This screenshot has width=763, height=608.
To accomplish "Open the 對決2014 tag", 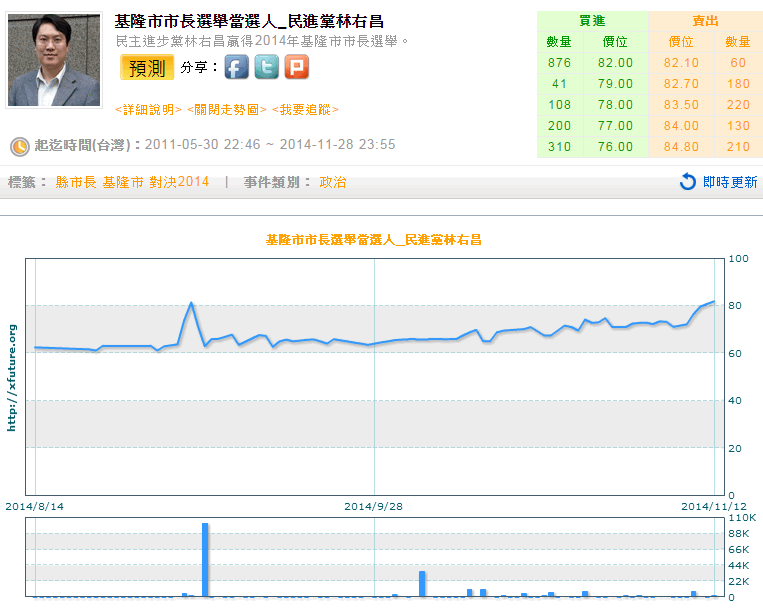I will (x=179, y=182).
